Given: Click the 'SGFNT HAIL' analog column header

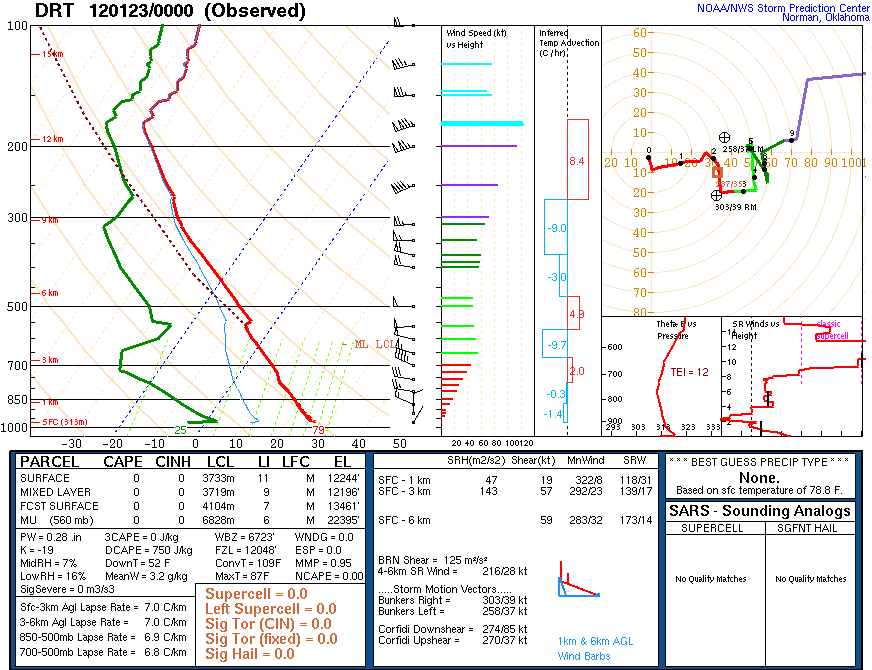Looking at the screenshot, I should click(807, 528).
